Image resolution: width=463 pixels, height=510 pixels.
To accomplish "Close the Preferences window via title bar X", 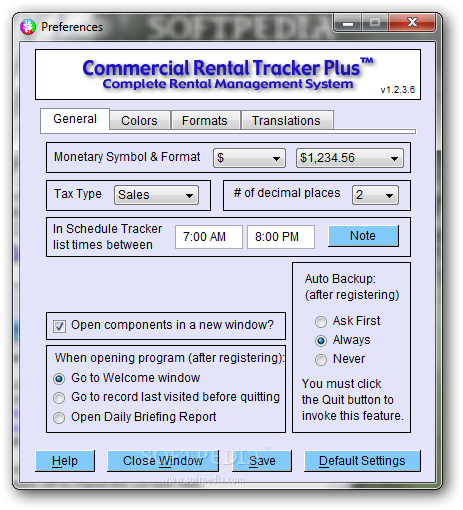I will (412, 23).
